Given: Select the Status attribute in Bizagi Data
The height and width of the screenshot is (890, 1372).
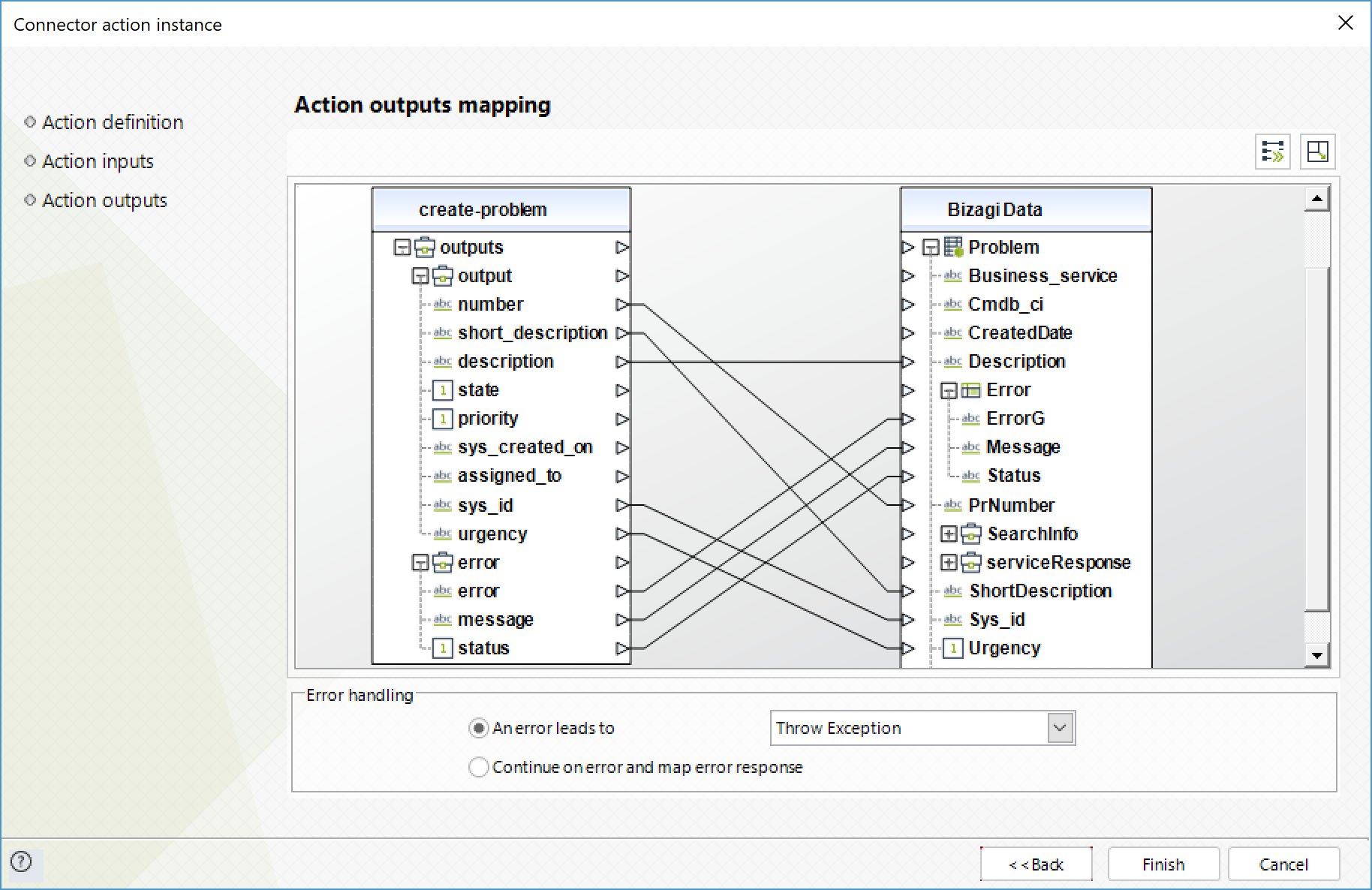Looking at the screenshot, I should [x=1014, y=476].
